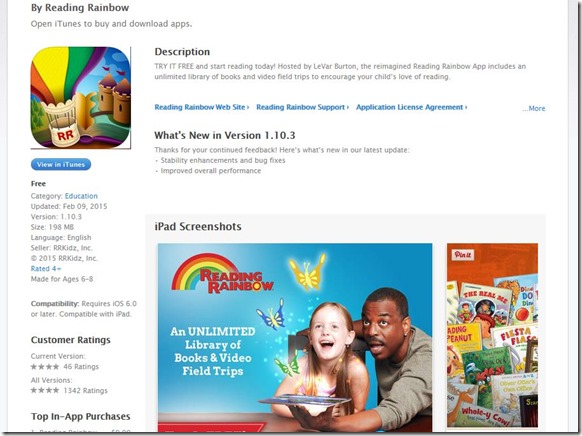This screenshot has height=436, width=582.
Task: Click 'Stability enhancements and bug fixes' line
Action: click(223, 161)
